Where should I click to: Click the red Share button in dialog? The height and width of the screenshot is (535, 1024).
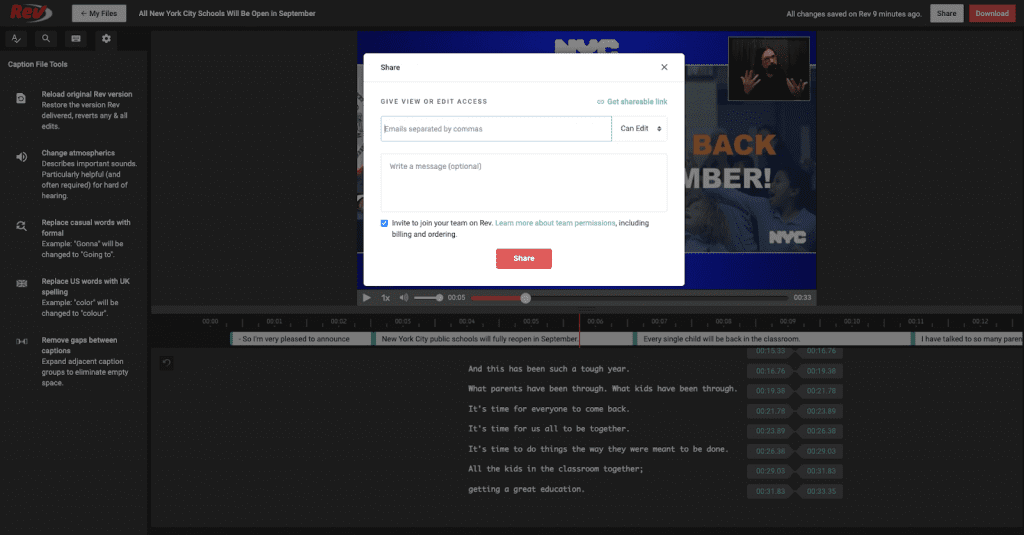pyautogui.click(x=524, y=259)
